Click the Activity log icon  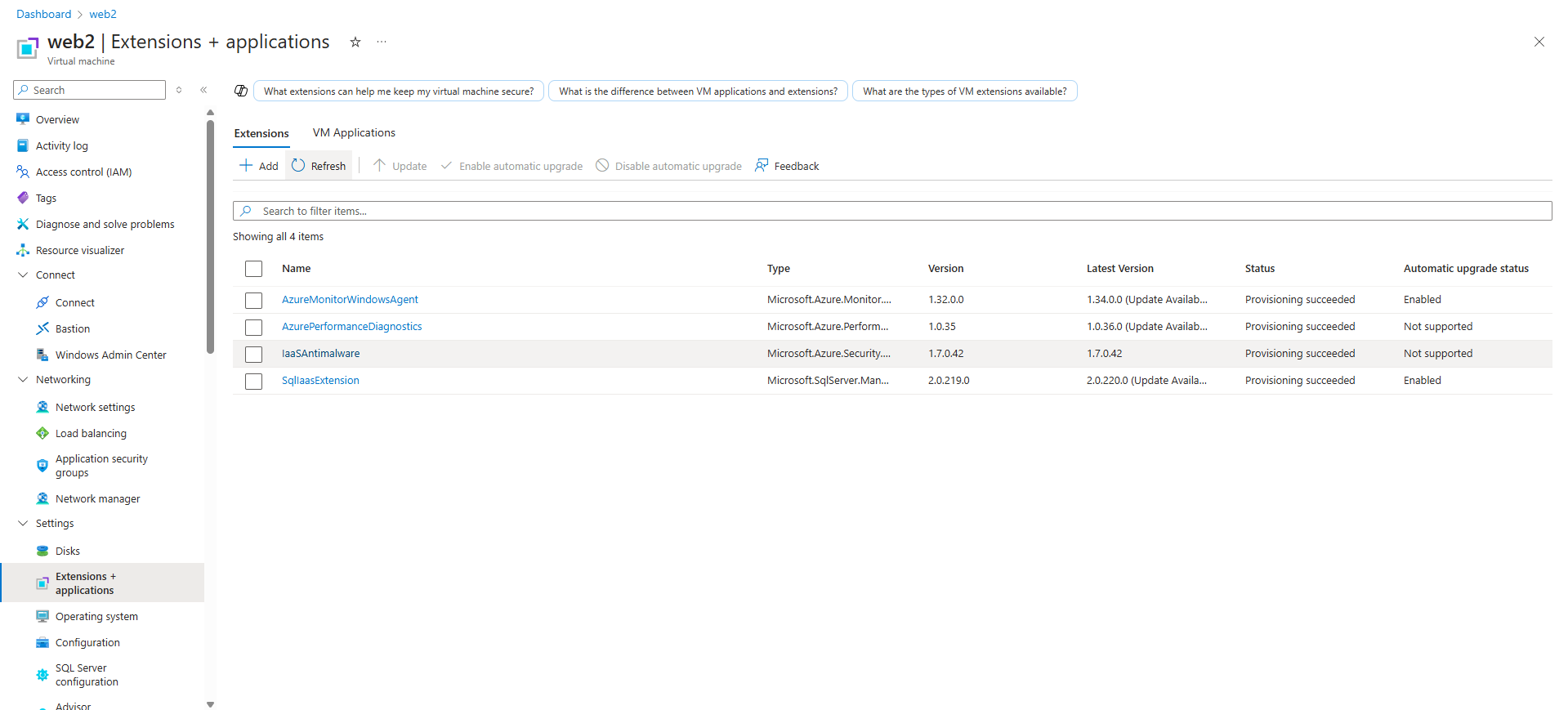click(23, 145)
